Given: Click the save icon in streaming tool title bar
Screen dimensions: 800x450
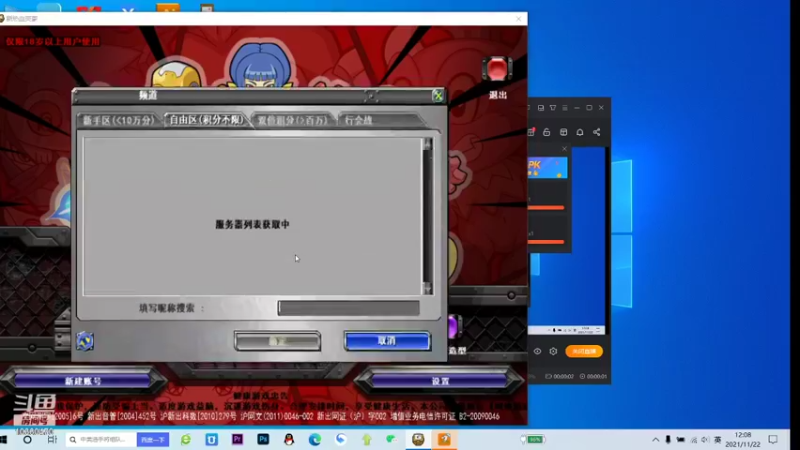Looking at the screenshot, I should [541, 108].
